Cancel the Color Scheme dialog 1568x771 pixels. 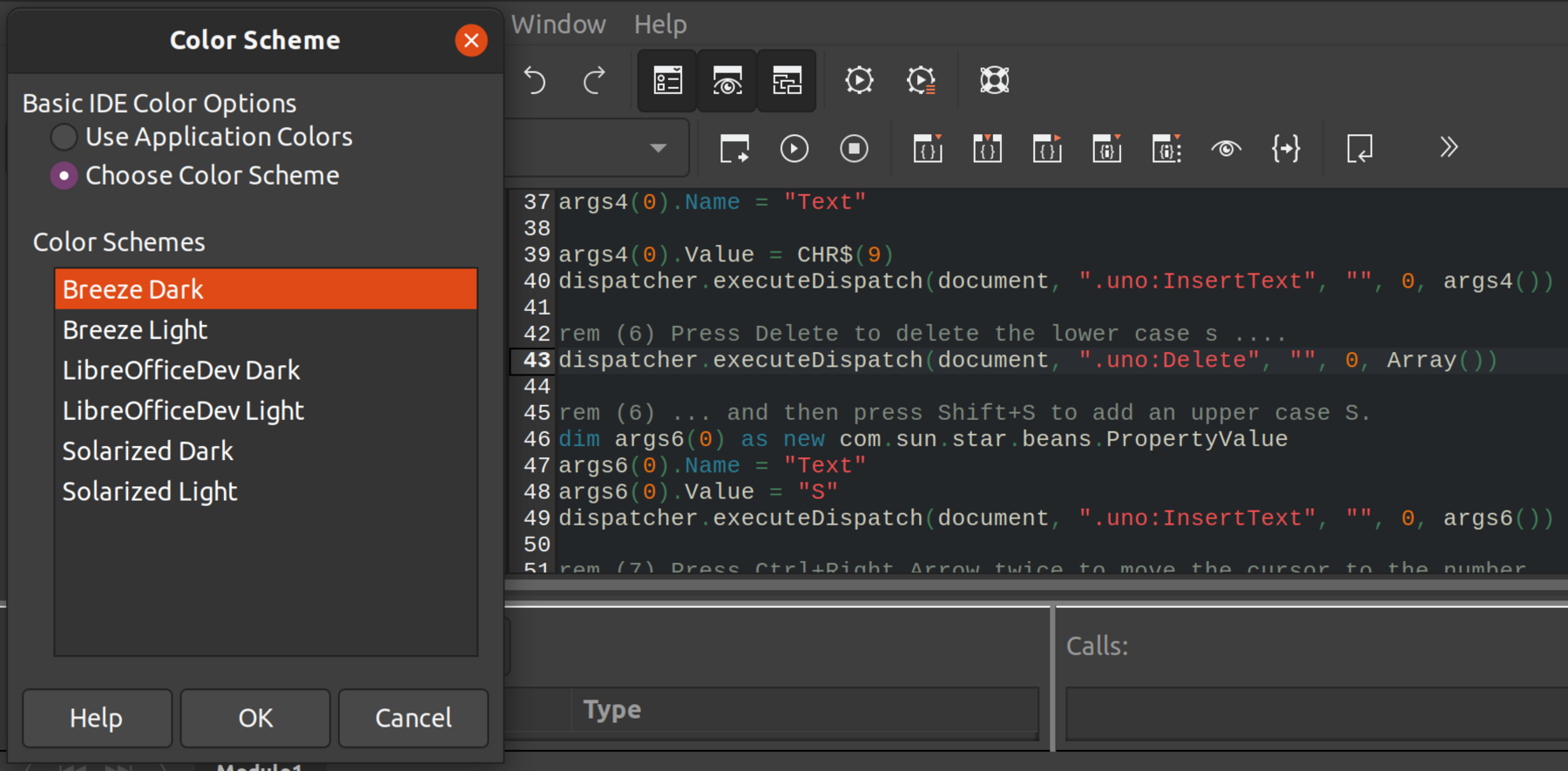pyautogui.click(x=413, y=718)
